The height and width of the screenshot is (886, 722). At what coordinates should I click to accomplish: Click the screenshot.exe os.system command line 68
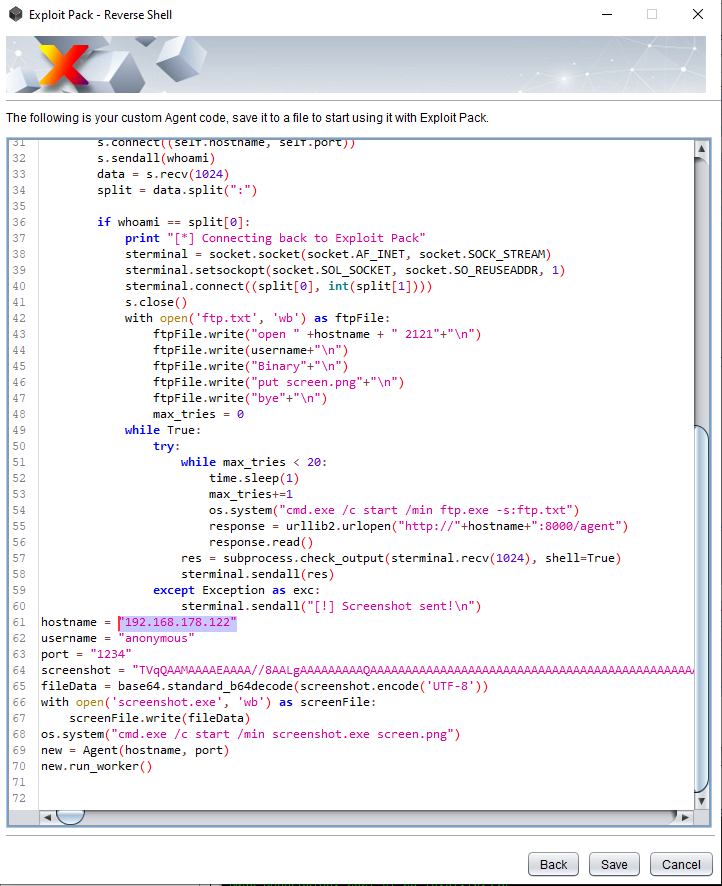250,735
